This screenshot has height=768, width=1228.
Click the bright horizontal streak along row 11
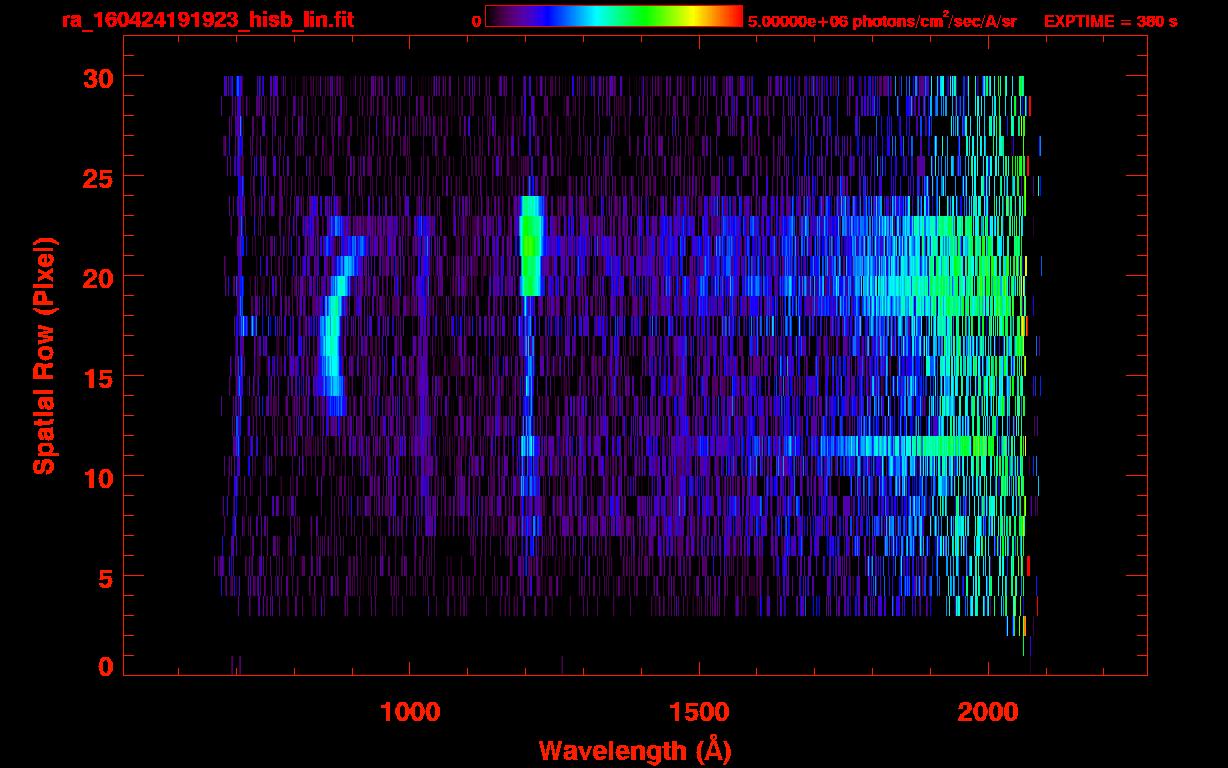tap(900, 445)
